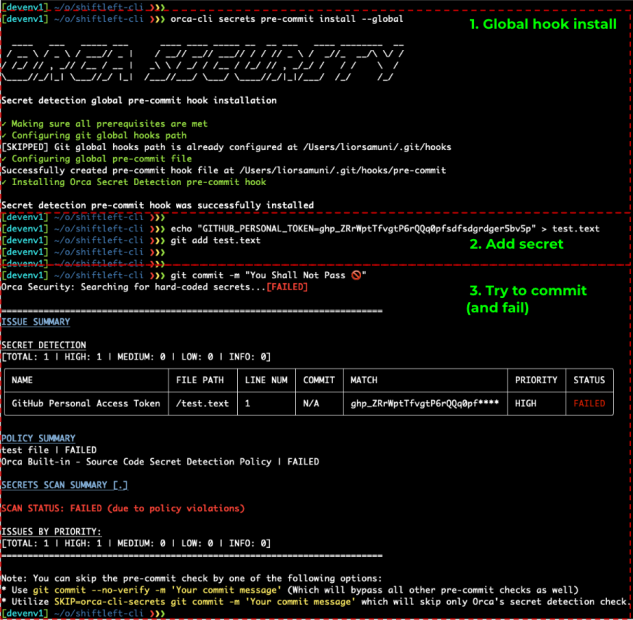Click the checkmark before 'Making sure all prerequisites'
The height and width of the screenshot is (620, 633).
click(x=4, y=124)
